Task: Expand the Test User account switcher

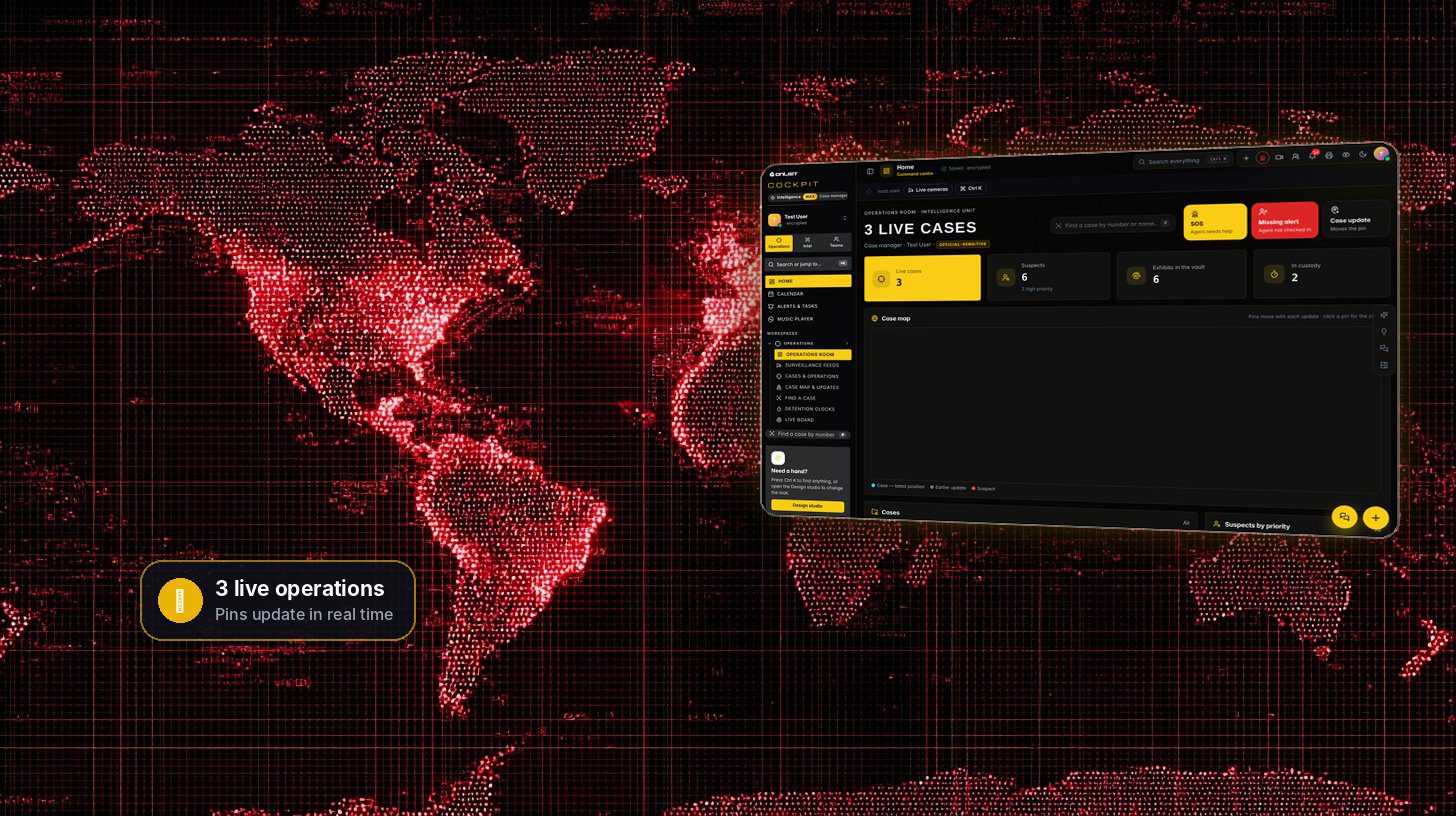Action: (x=808, y=219)
